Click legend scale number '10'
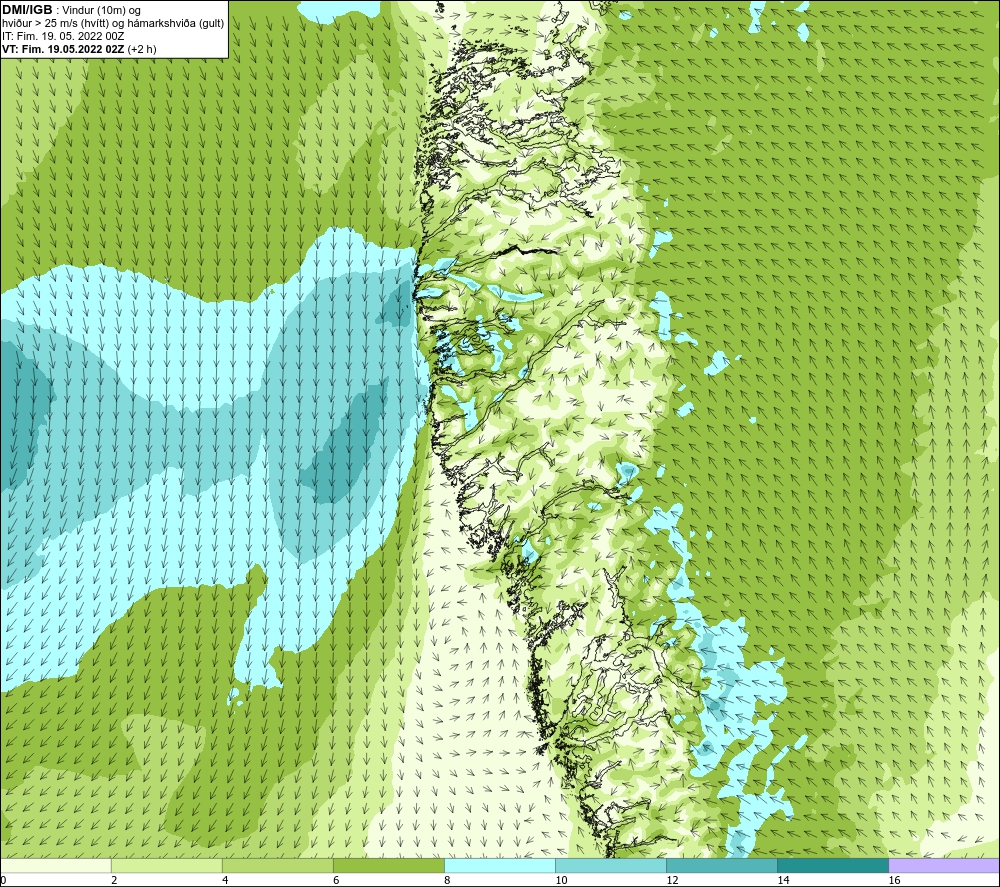Image resolution: width=1000 pixels, height=887 pixels. [x=561, y=881]
